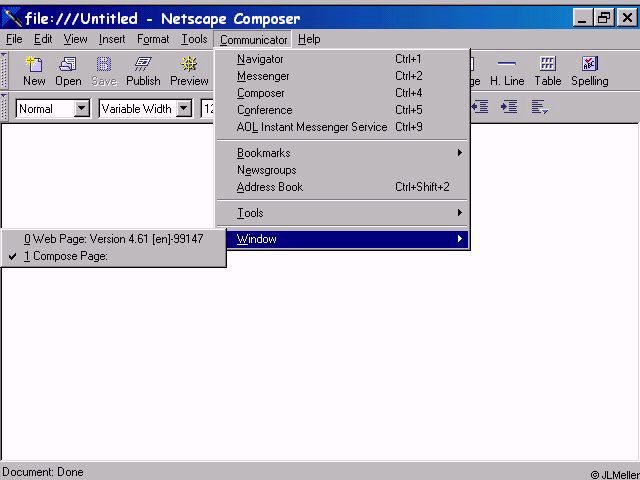
Task: Click the decrease indent icon
Action: pos(480,107)
